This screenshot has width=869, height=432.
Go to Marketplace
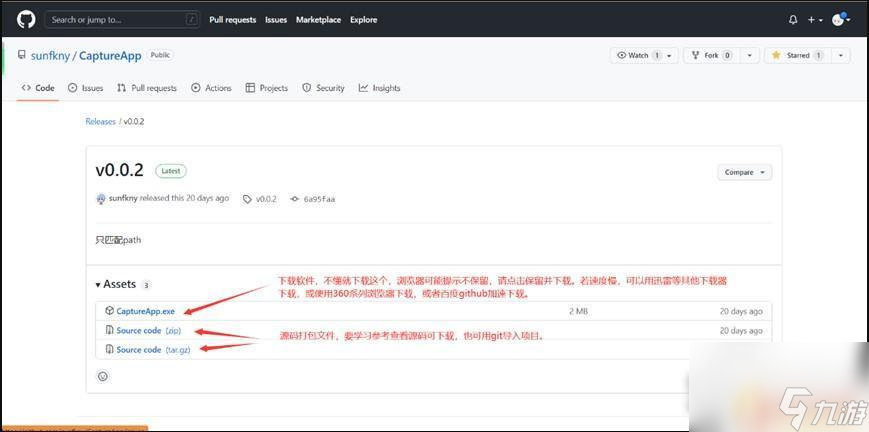point(319,19)
